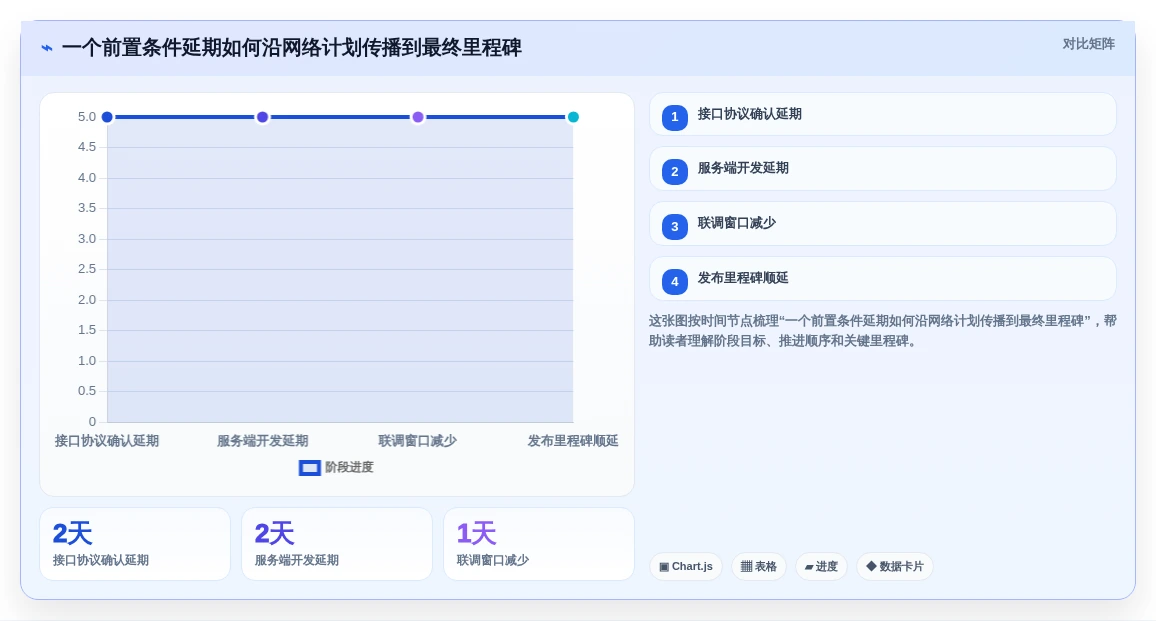The height and width of the screenshot is (621, 1156).
Task: Click the 表格 tag
Action: [x=759, y=566]
